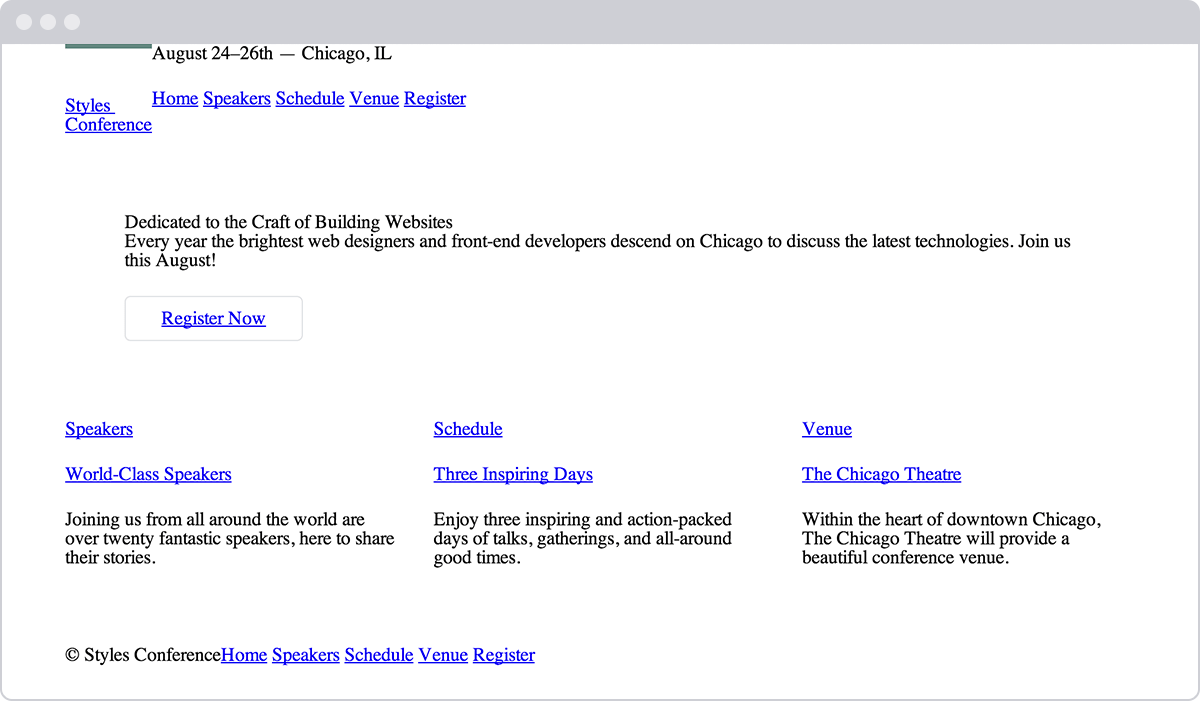The image size is (1200, 701).
Task: Click the Register Now button
Action: (x=213, y=318)
